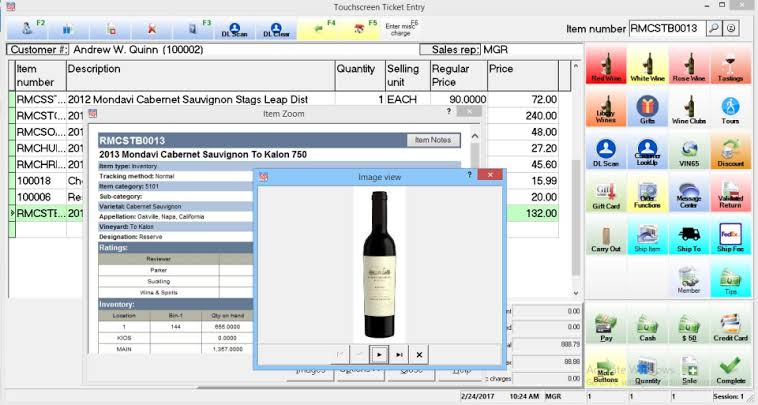Image resolution: width=758 pixels, height=405 pixels.
Task: Open the White Wine category
Action: point(648,66)
